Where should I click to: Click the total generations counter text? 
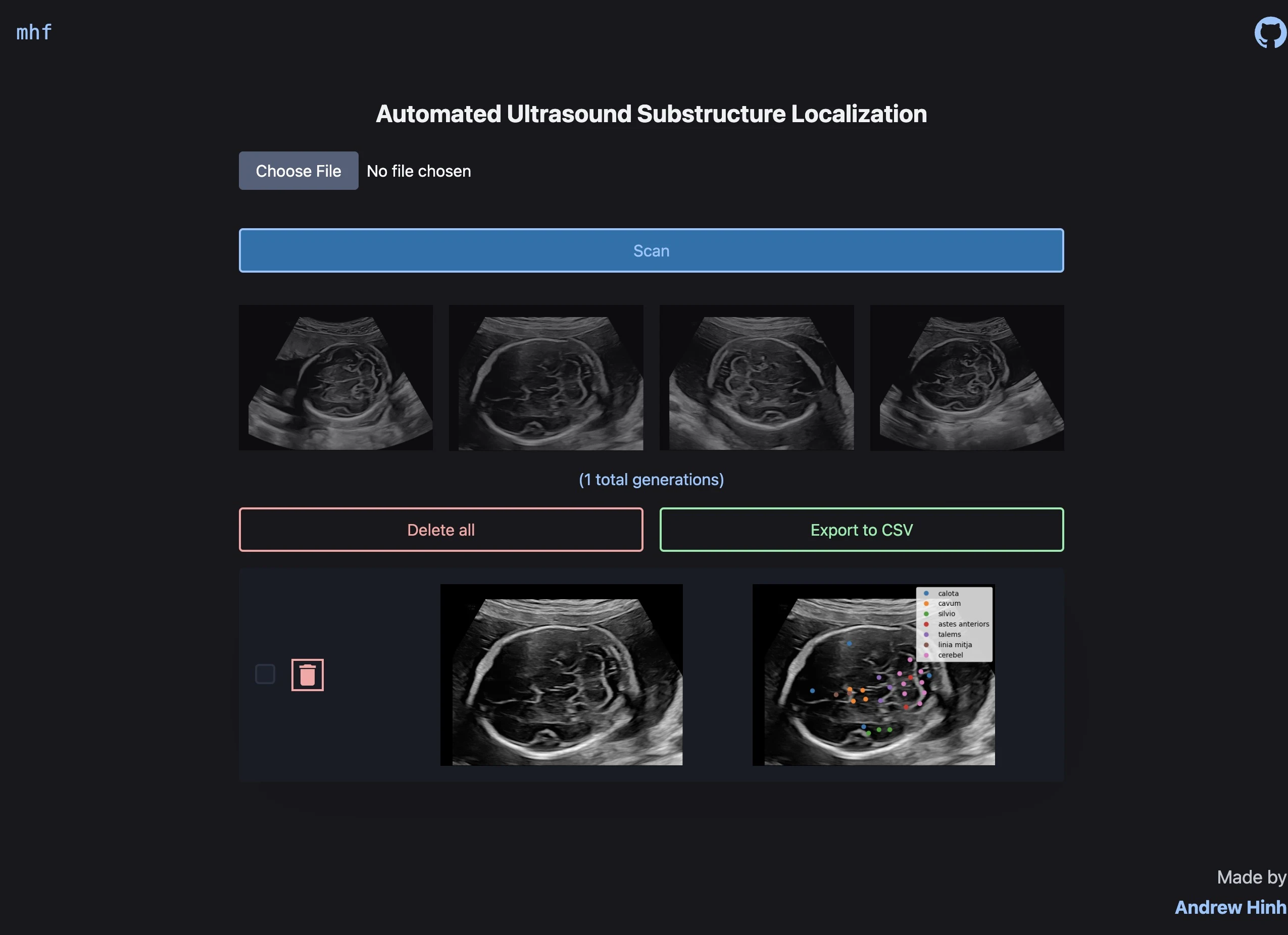(x=651, y=480)
